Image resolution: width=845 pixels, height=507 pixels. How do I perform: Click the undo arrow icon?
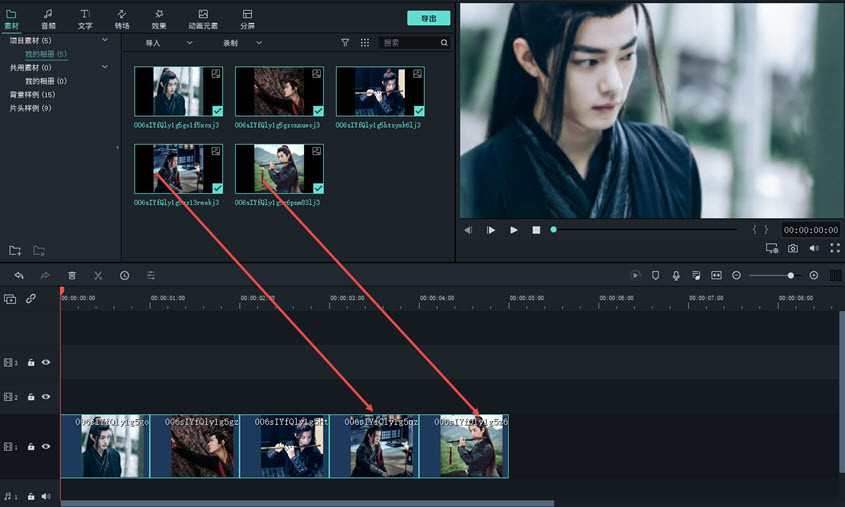pyautogui.click(x=19, y=275)
